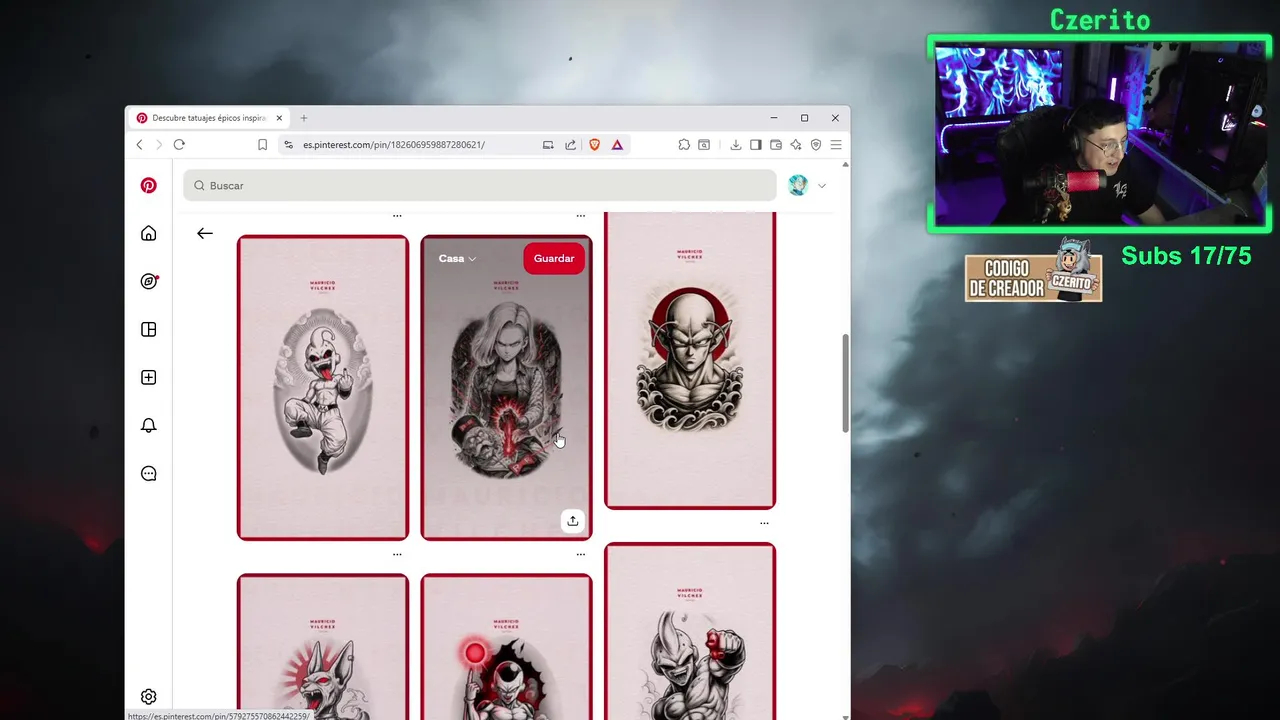Open the Brave Shields lion icon
Screen dimensions: 1280x720
(594, 144)
